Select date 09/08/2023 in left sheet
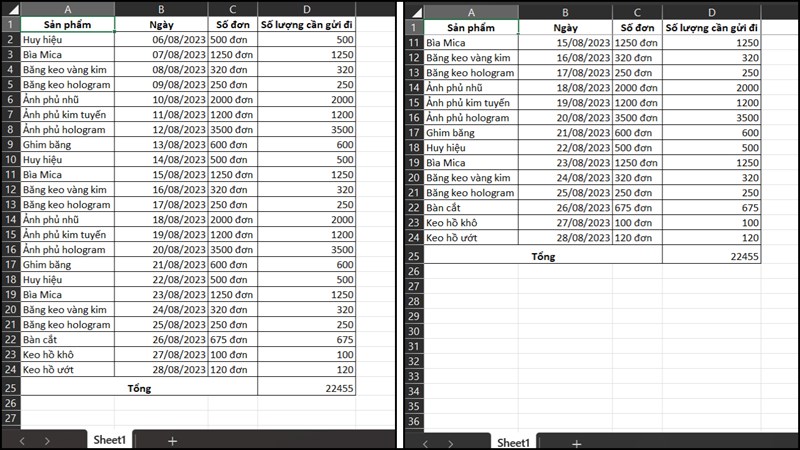The image size is (800, 450). (161, 85)
